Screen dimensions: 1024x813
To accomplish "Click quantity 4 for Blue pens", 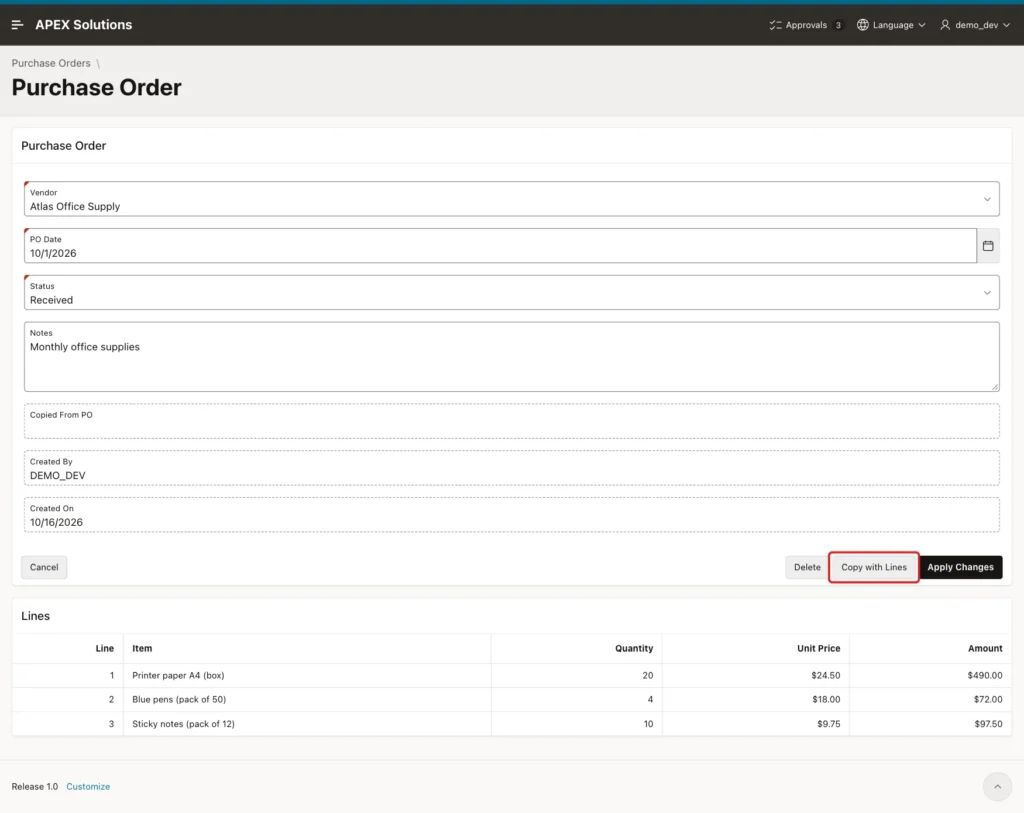I will 650,699.
